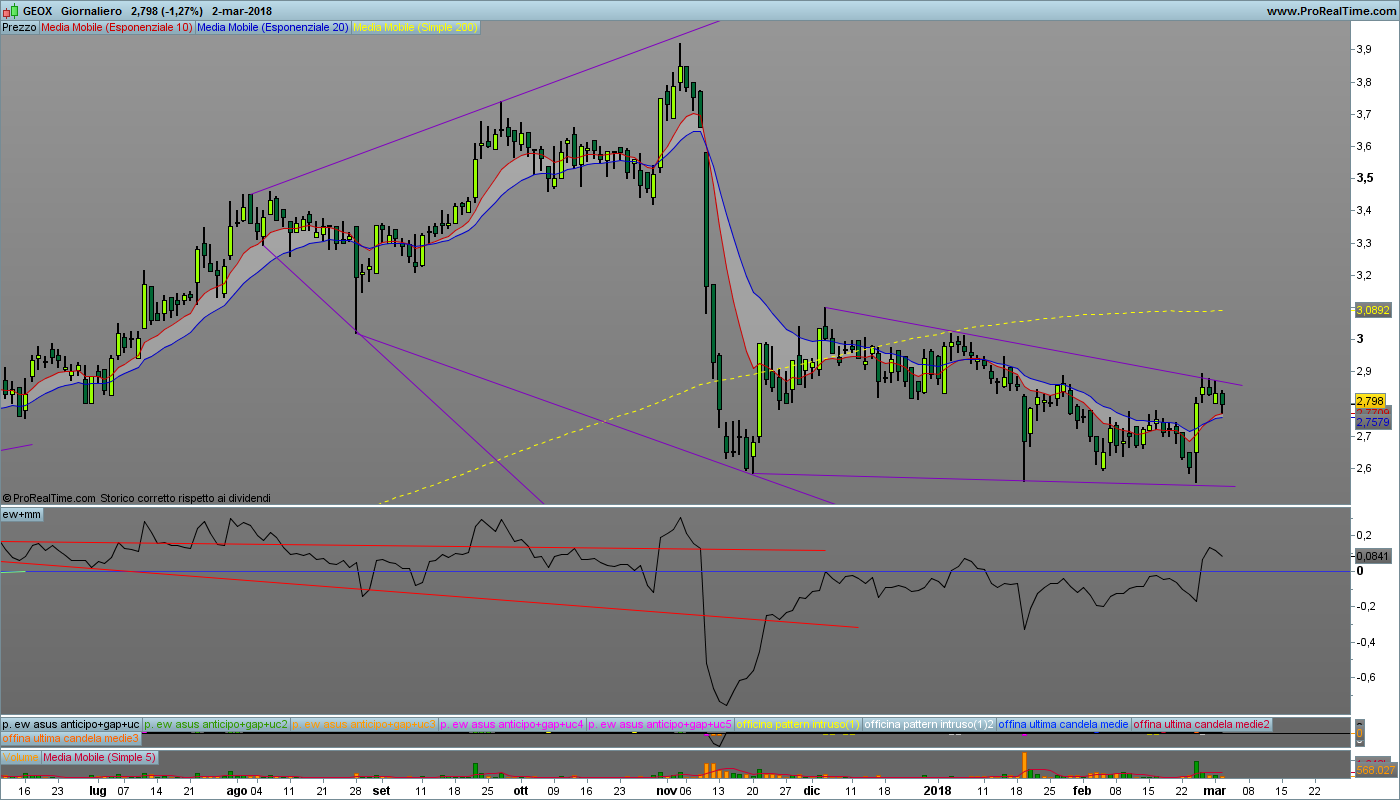
Task: Click the 3,6 price axis label
Action: (1362, 146)
